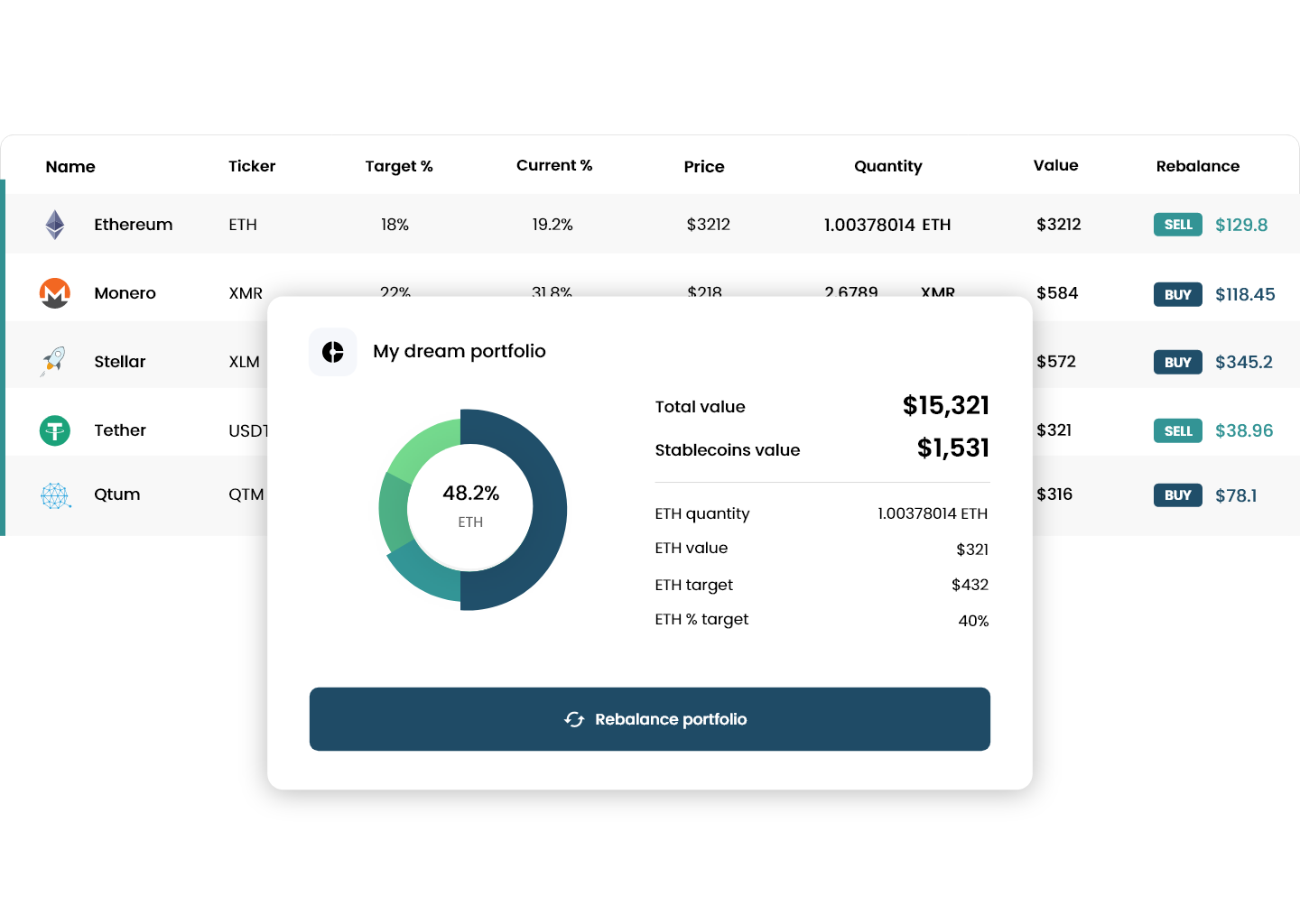This screenshot has height=924, width=1300.
Task: Click the SELL button for Tether
Action: coord(1177,430)
